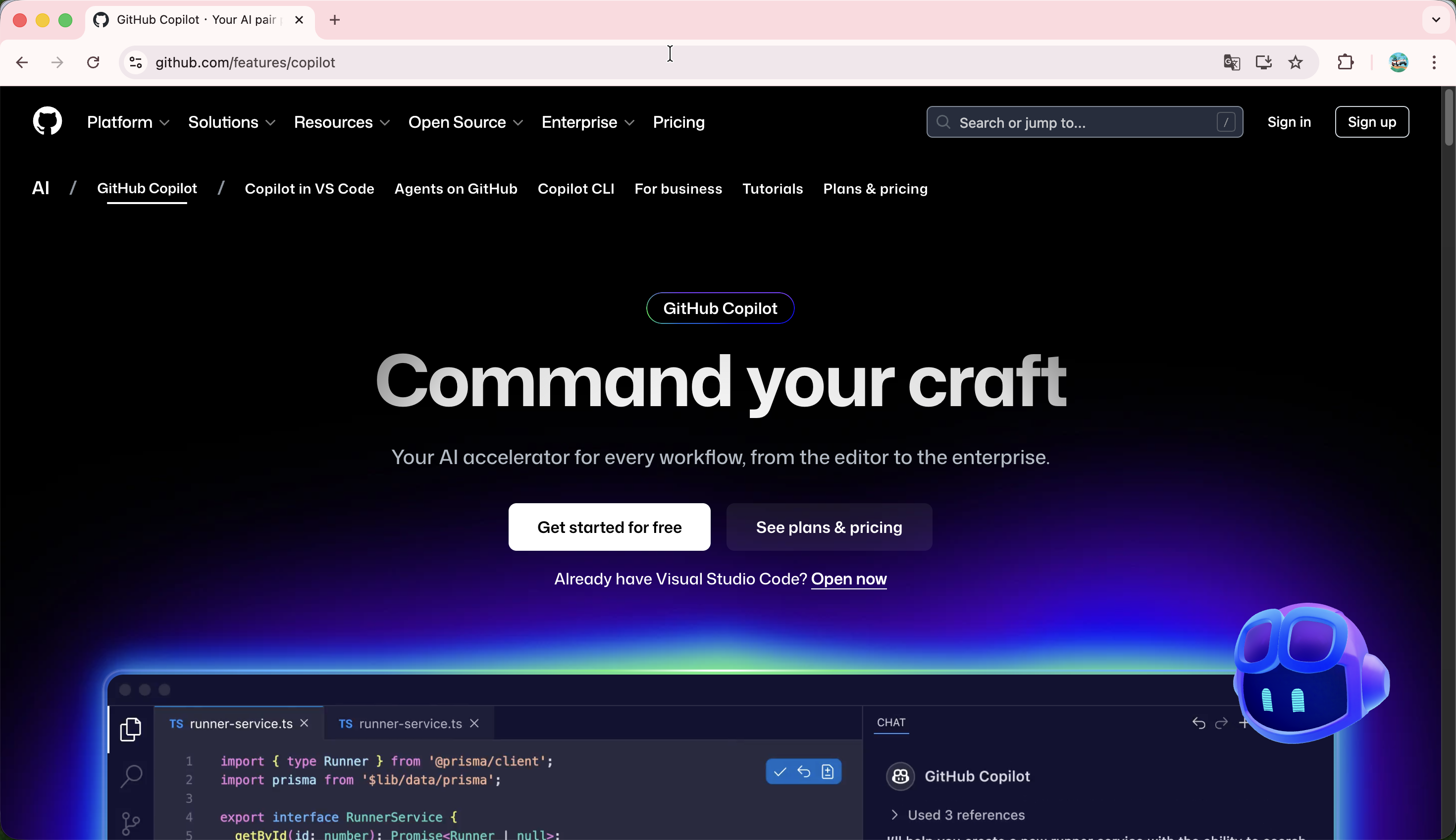Open the Copilot CLI section
Image resolution: width=1456 pixels, height=840 pixels.
575,189
